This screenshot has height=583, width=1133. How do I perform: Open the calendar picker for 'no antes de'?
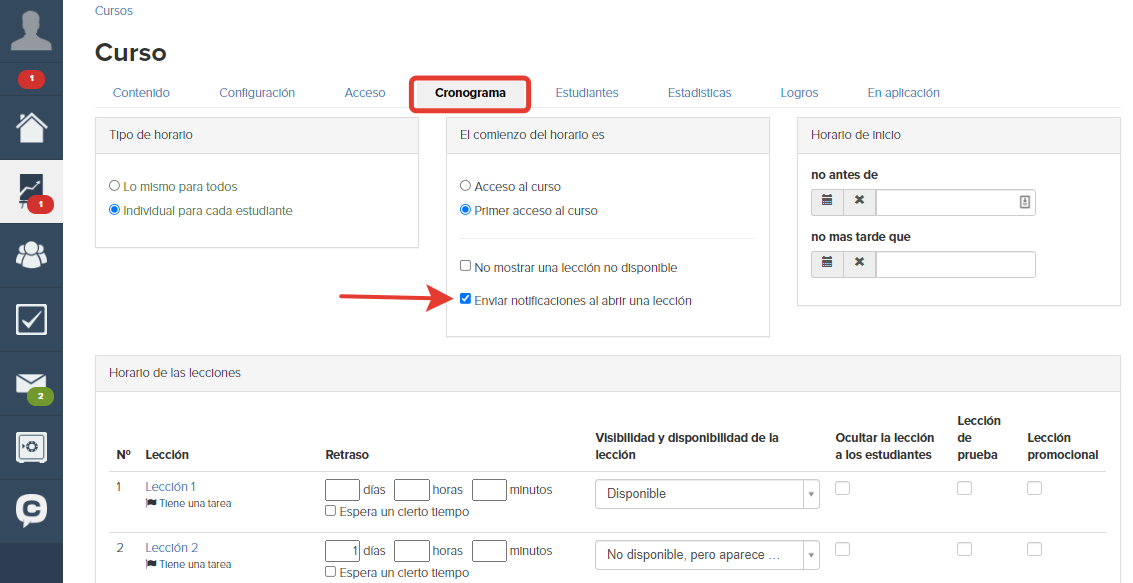click(x=827, y=202)
